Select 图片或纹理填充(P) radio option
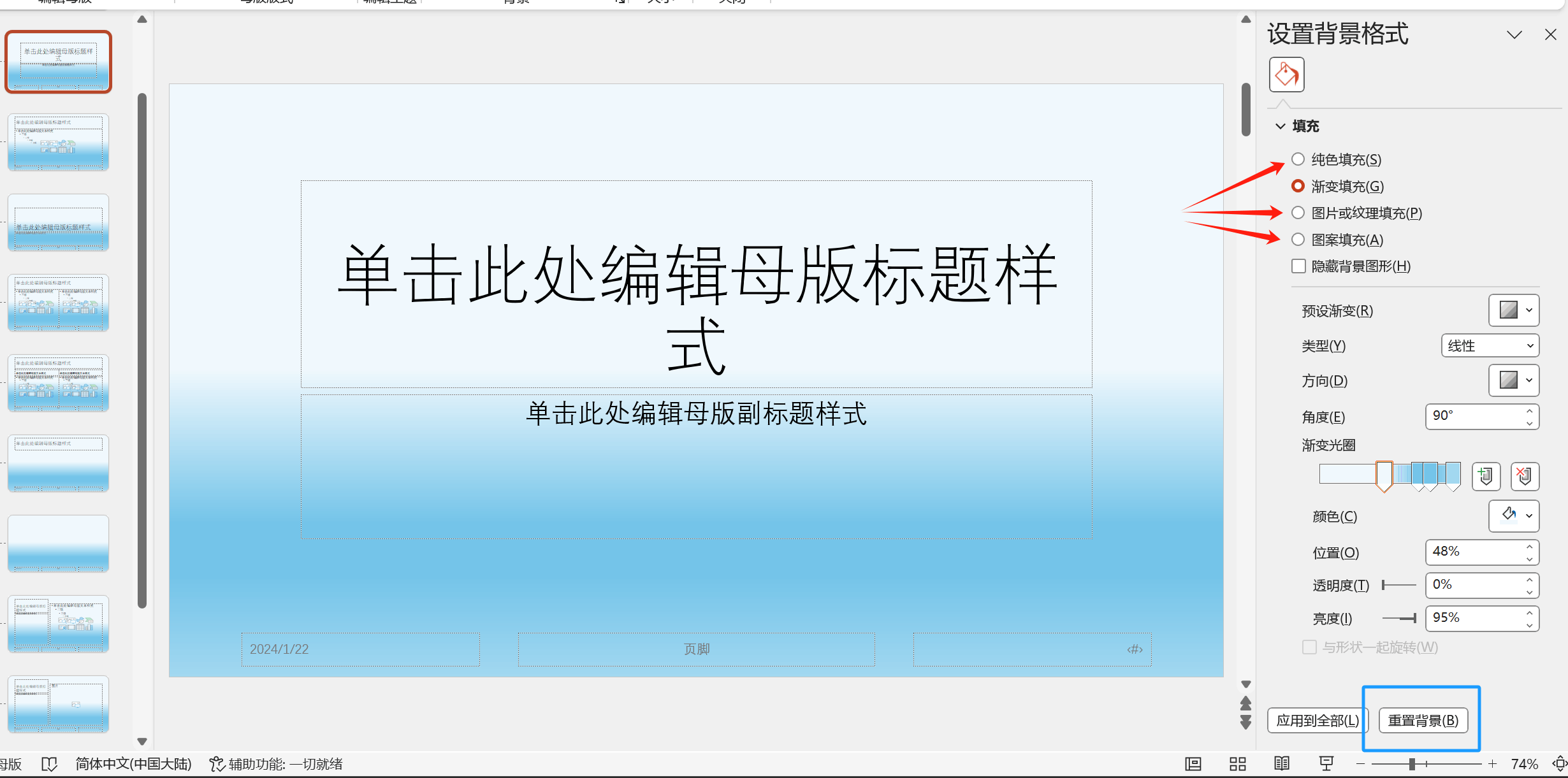Screen dimensions: 1568x778 tap(1298, 213)
